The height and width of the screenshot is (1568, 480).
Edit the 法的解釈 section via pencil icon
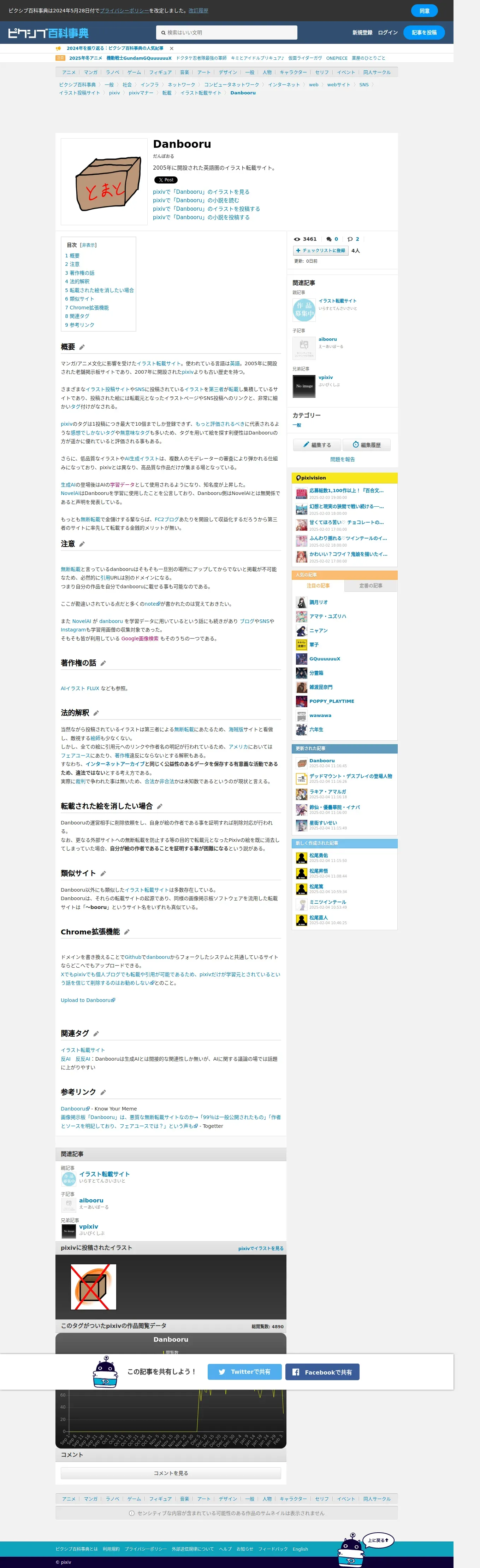point(95,713)
